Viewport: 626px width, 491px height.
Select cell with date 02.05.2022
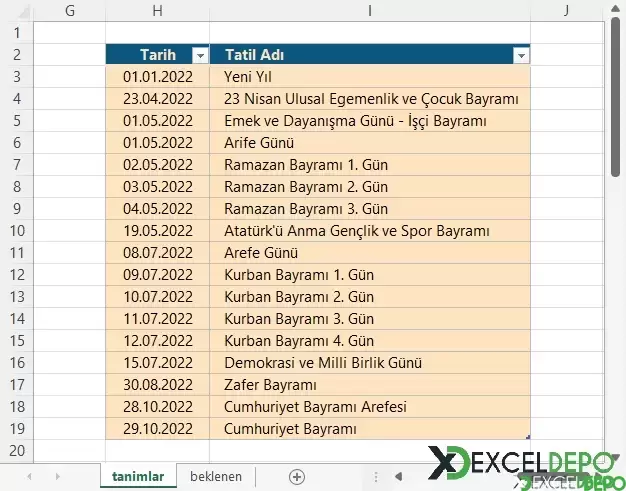click(158, 164)
